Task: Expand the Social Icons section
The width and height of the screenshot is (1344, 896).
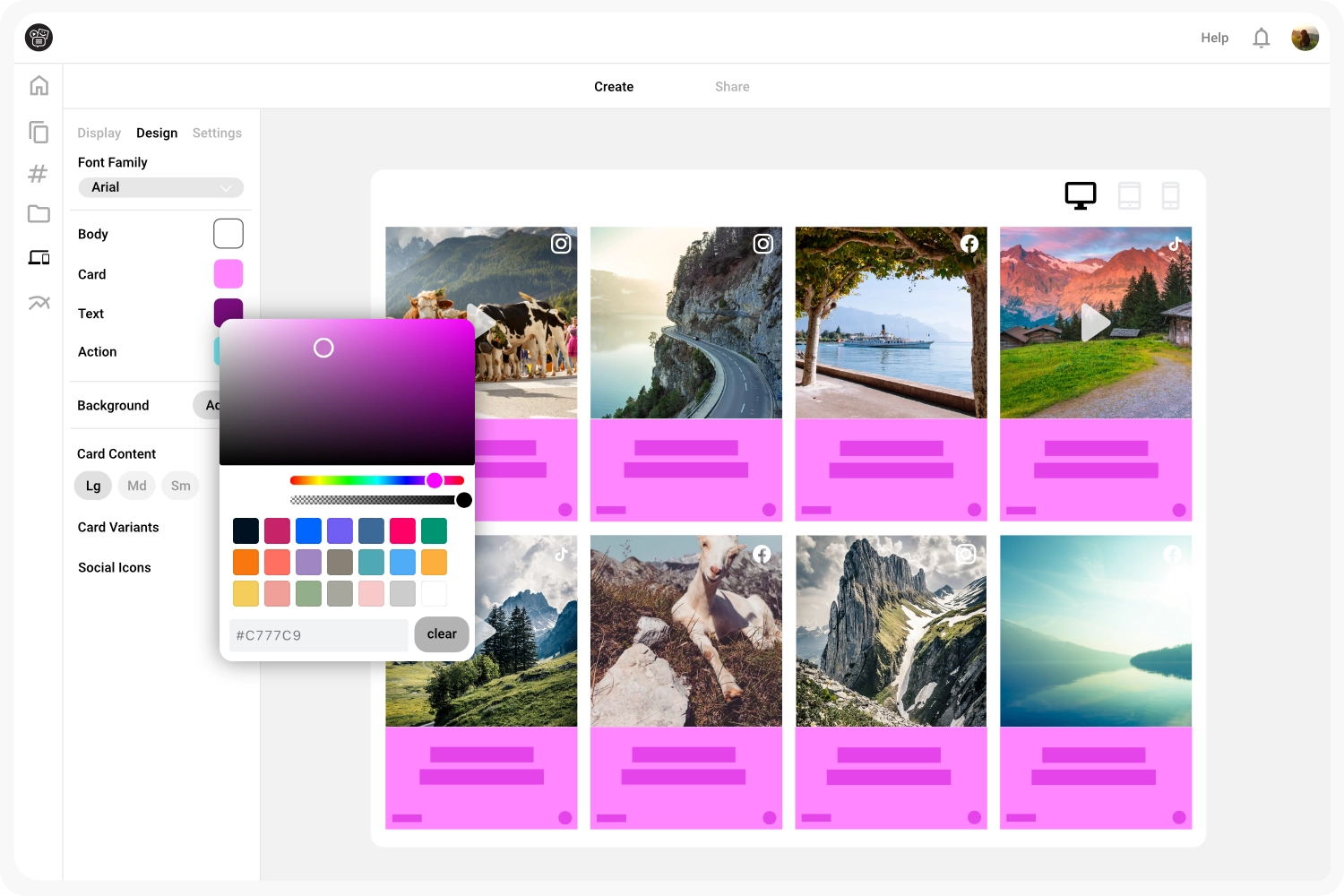Action: [x=115, y=567]
